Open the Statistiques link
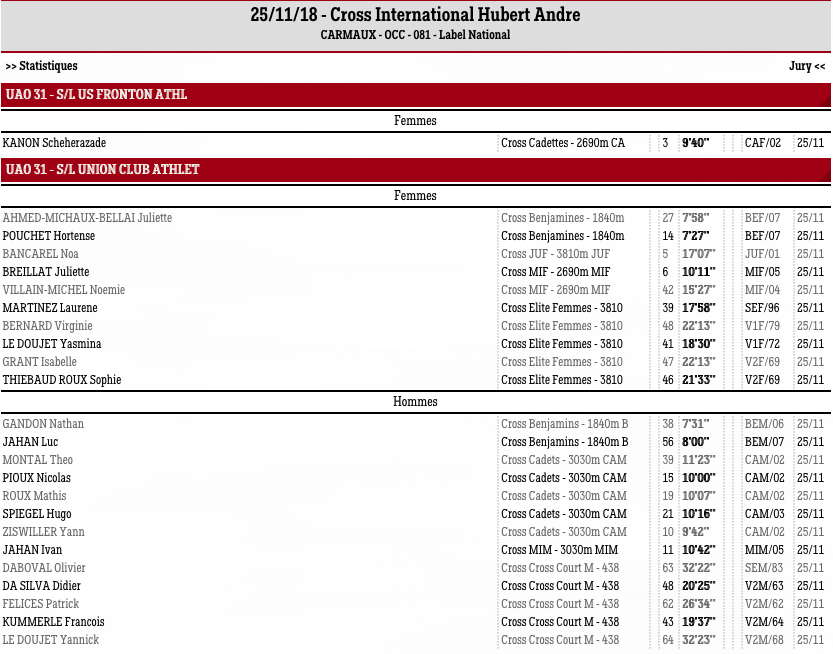 click(41, 66)
